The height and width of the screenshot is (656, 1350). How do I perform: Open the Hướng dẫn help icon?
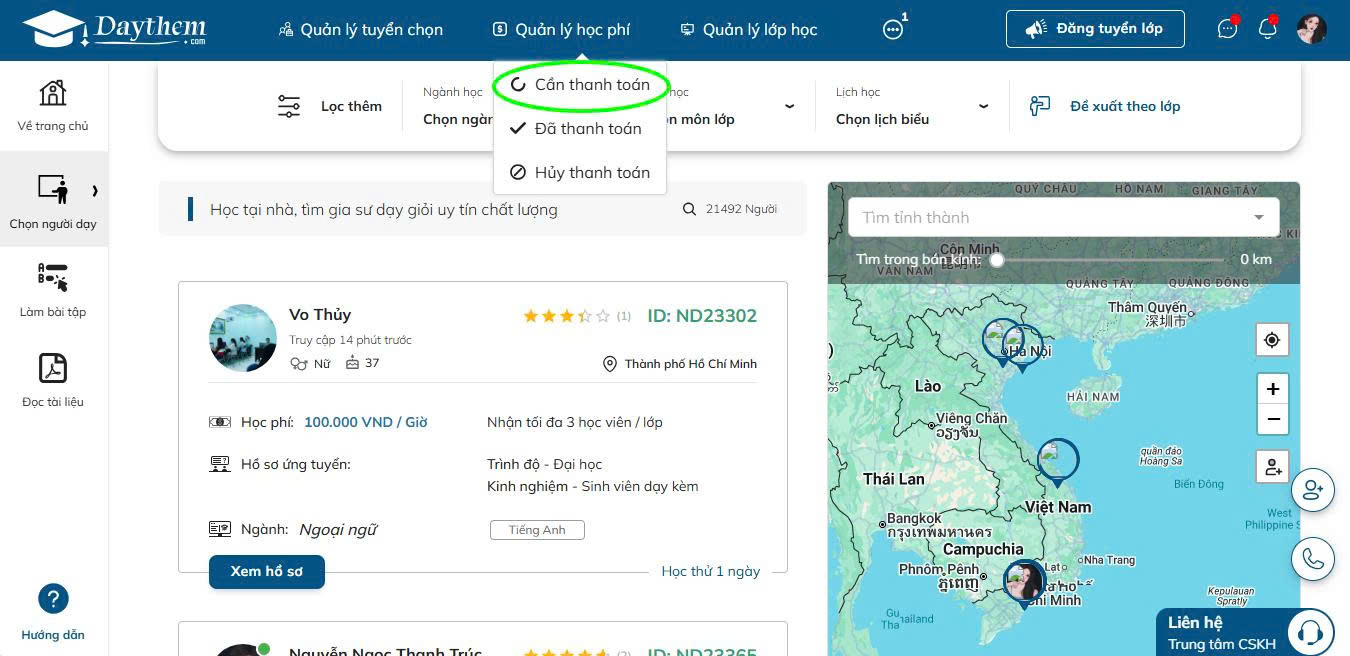[53, 599]
